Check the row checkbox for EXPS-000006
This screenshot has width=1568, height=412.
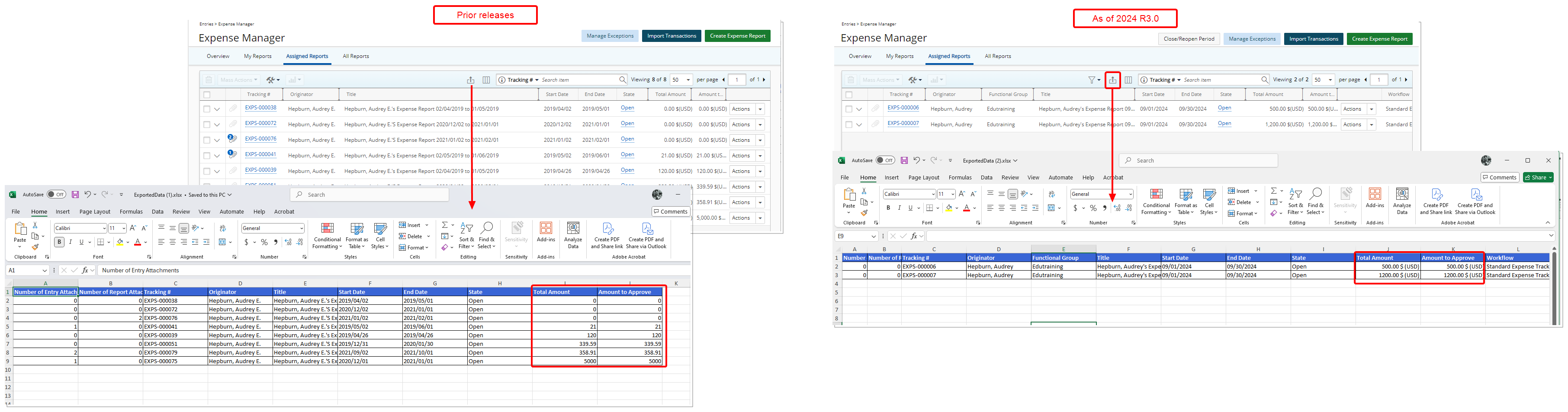850,109
